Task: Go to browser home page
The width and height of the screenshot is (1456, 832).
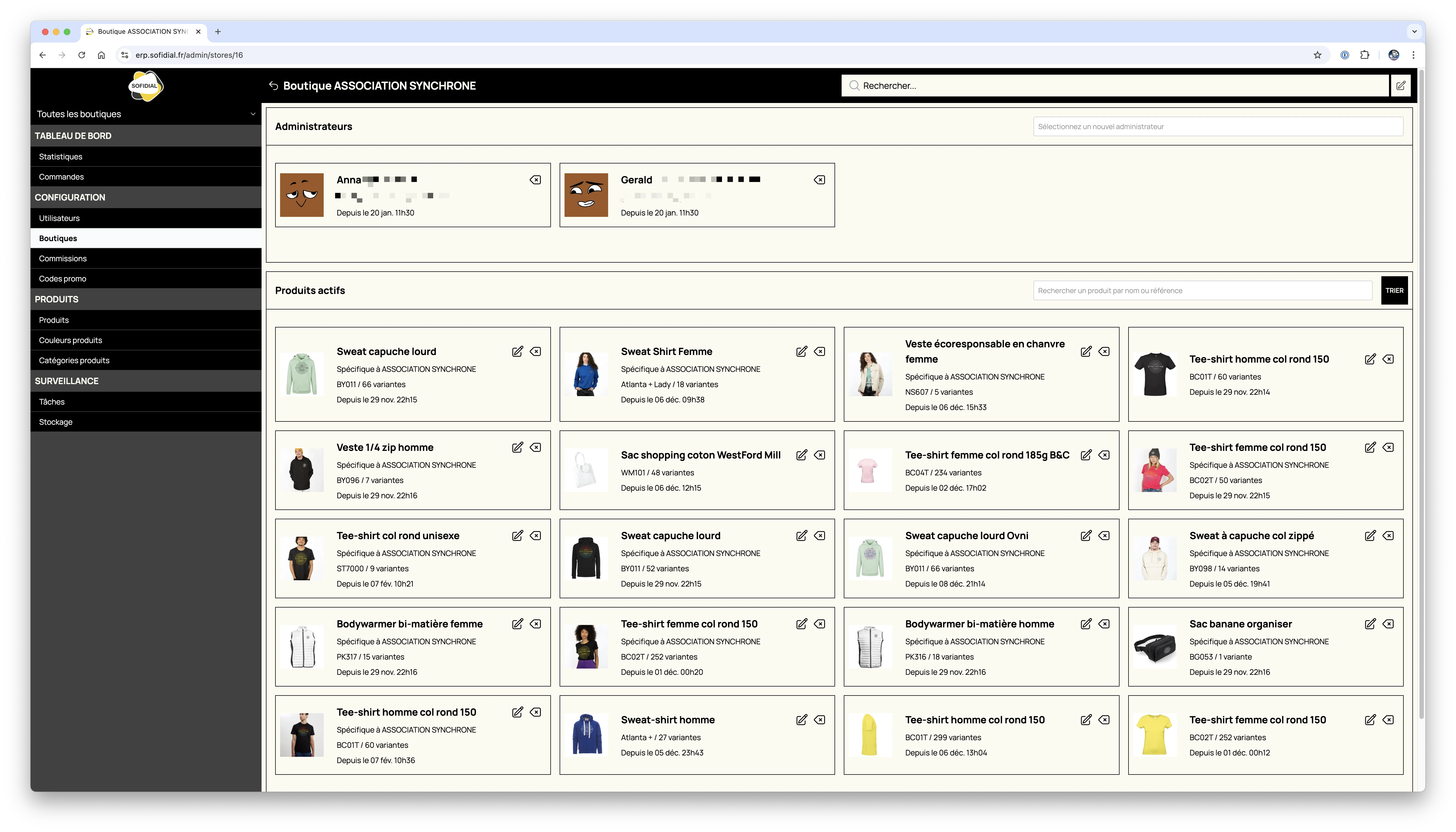Action: point(101,55)
